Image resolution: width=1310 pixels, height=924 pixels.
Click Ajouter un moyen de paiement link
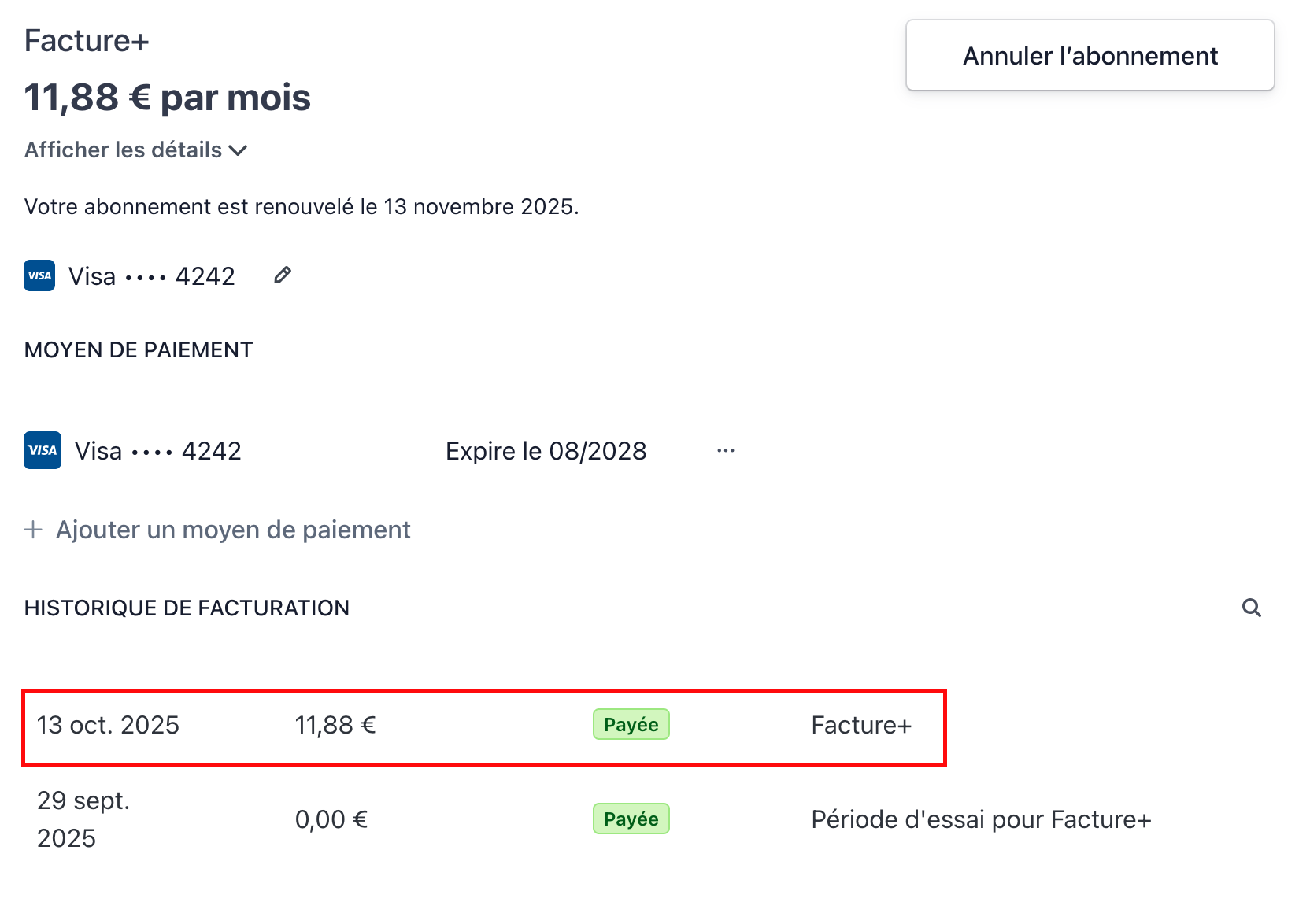(233, 530)
